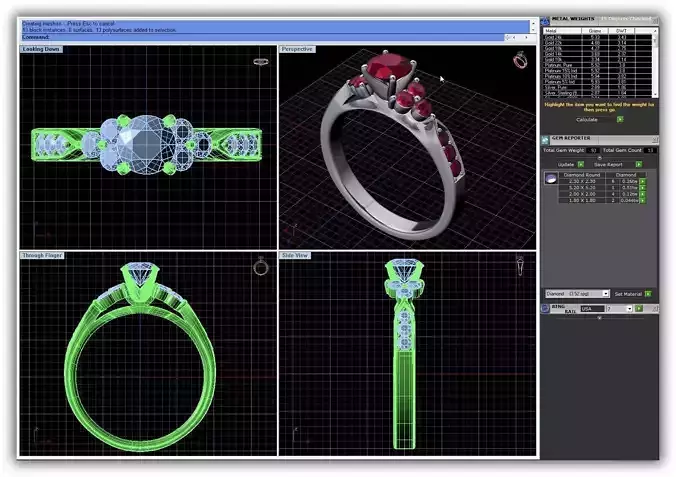Viewport: 676px width, 477px height.
Task: Click the Total Gem Count value field
Action: click(650, 150)
